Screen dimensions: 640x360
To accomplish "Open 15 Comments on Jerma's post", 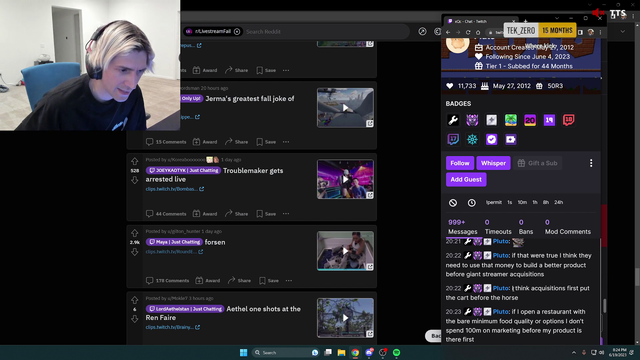I will coord(166,142).
